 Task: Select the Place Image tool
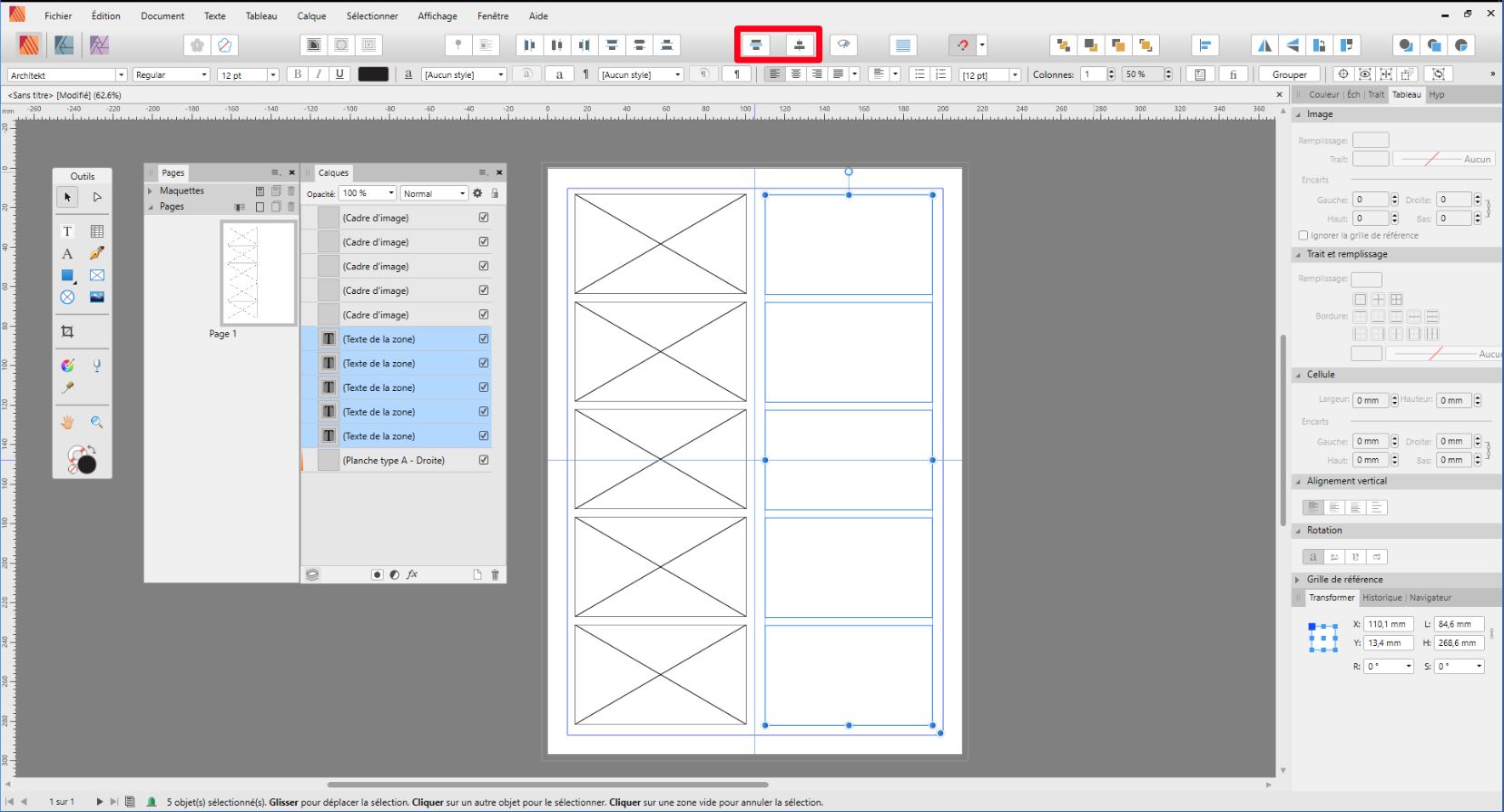[x=97, y=297]
